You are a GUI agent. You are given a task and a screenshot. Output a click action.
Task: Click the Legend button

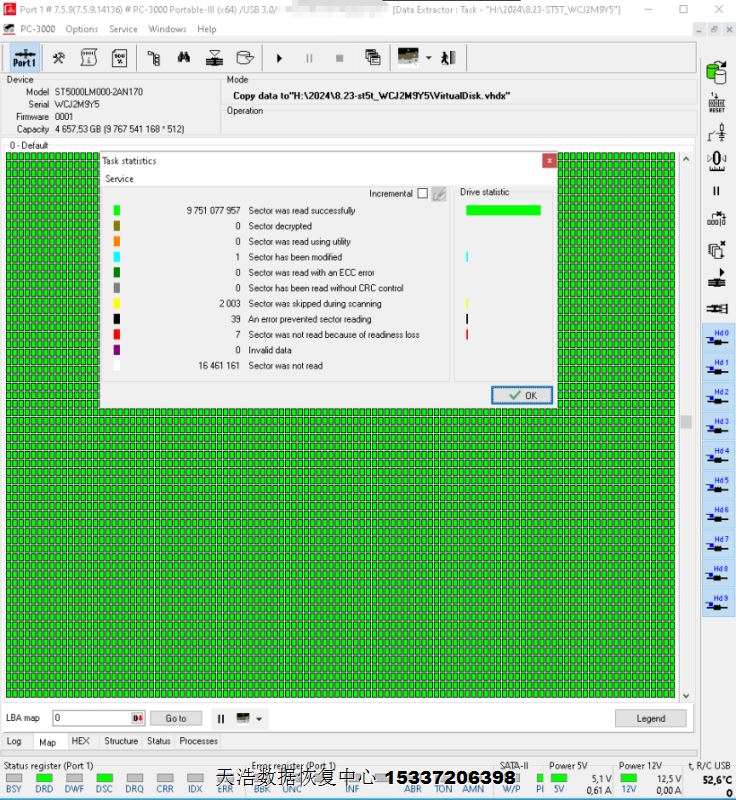point(650,718)
